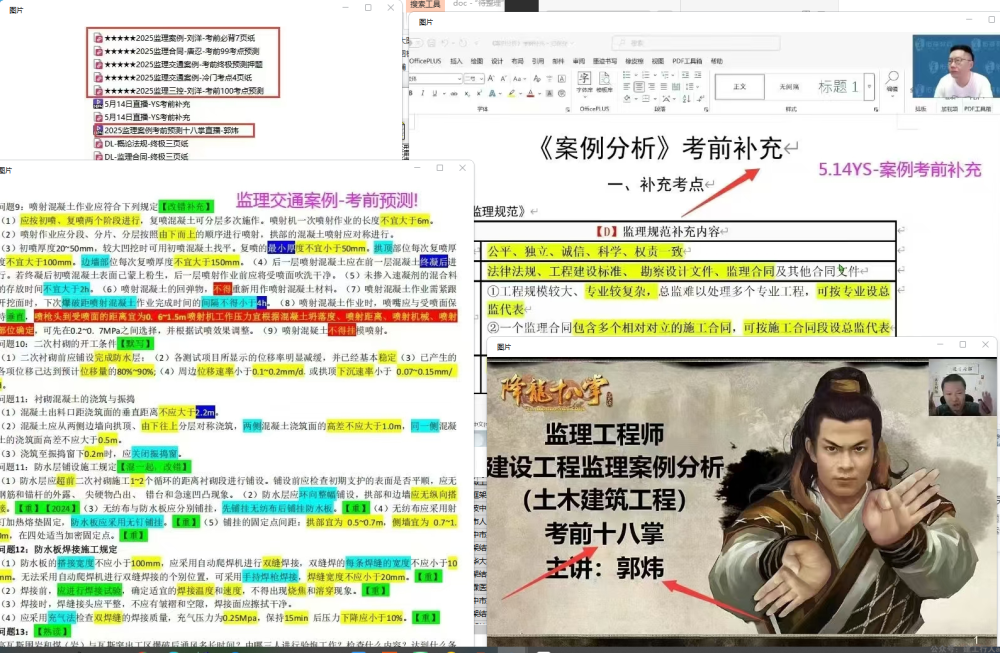Open the 布局 ribbon tab
Image resolution: width=1000 pixels, height=653 pixels.
click(517, 61)
